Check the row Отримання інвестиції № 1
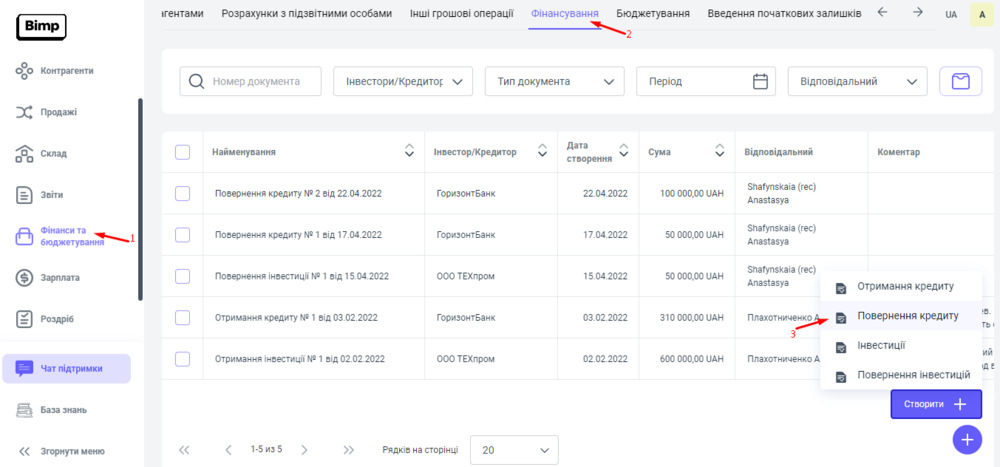 tap(182, 358)
